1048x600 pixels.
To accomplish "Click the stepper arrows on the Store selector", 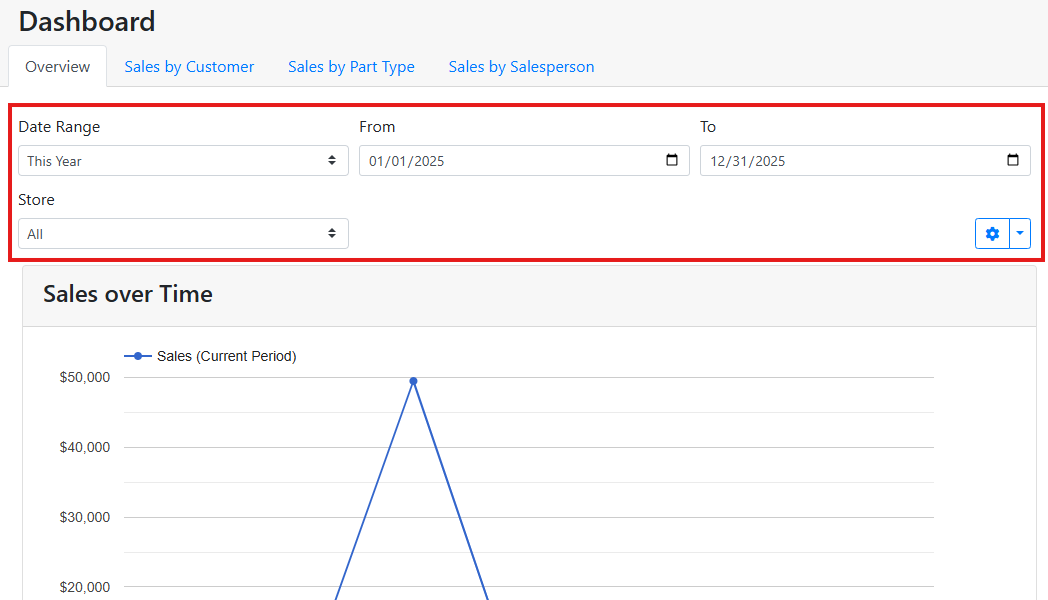I will click(x=333, y=233).
